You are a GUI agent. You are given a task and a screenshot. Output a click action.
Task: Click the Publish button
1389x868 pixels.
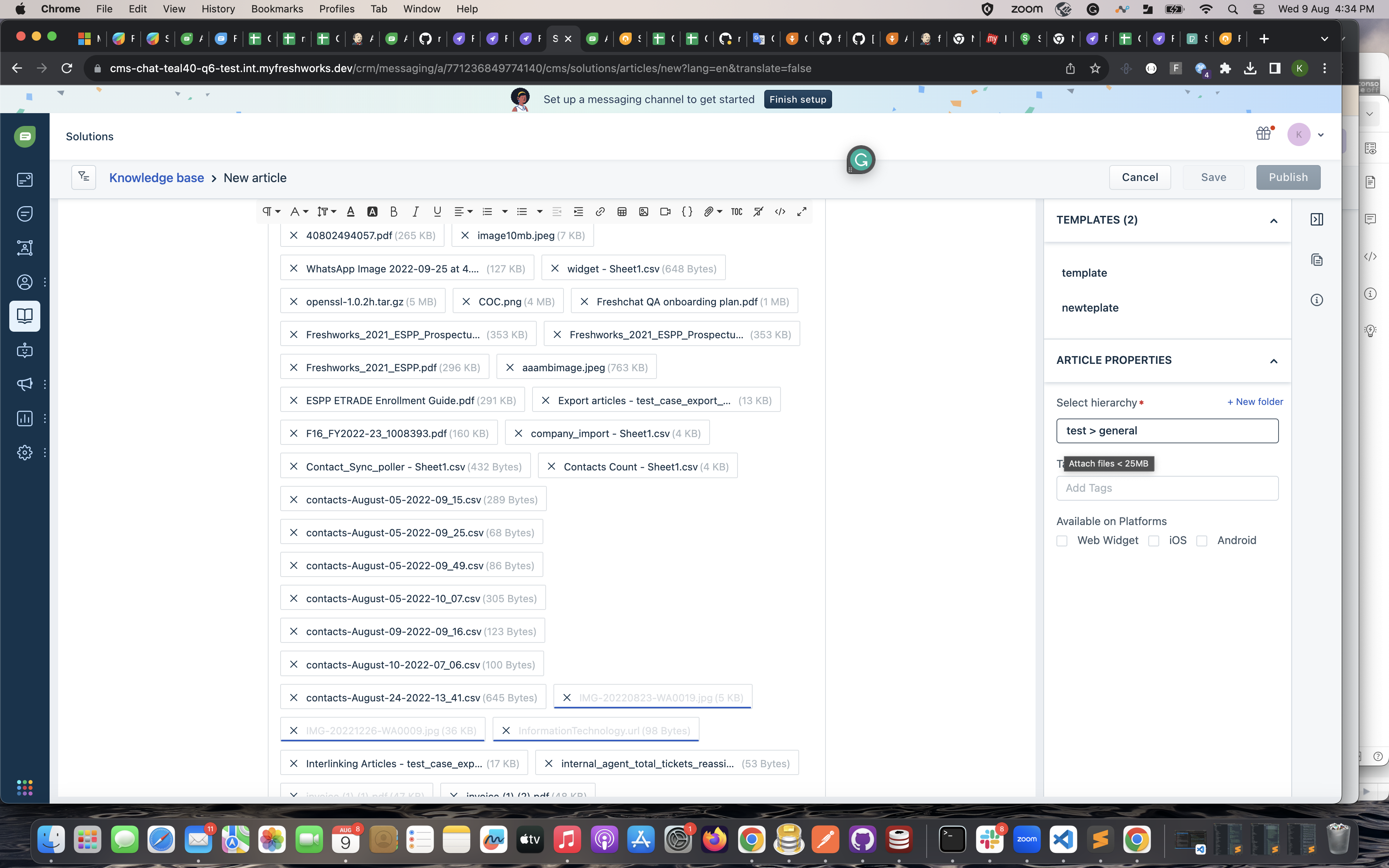click(1288, 177)
